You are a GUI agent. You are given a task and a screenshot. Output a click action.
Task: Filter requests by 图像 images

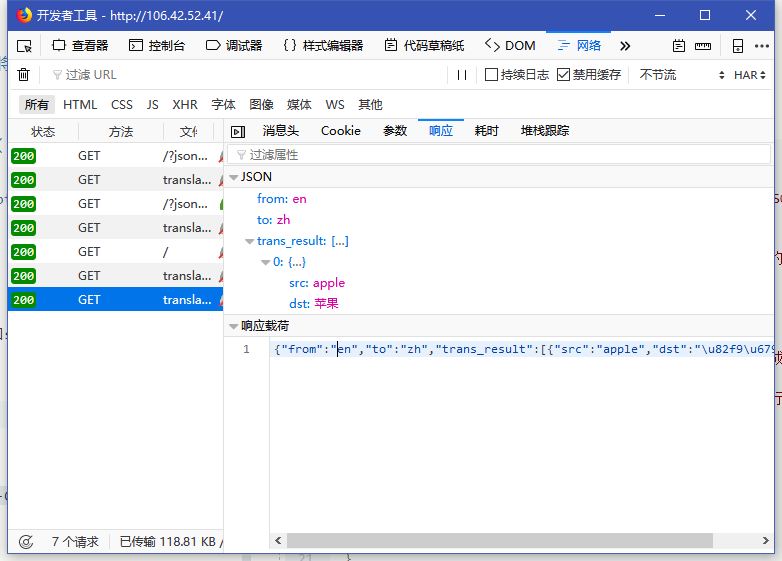click(261, 105)
